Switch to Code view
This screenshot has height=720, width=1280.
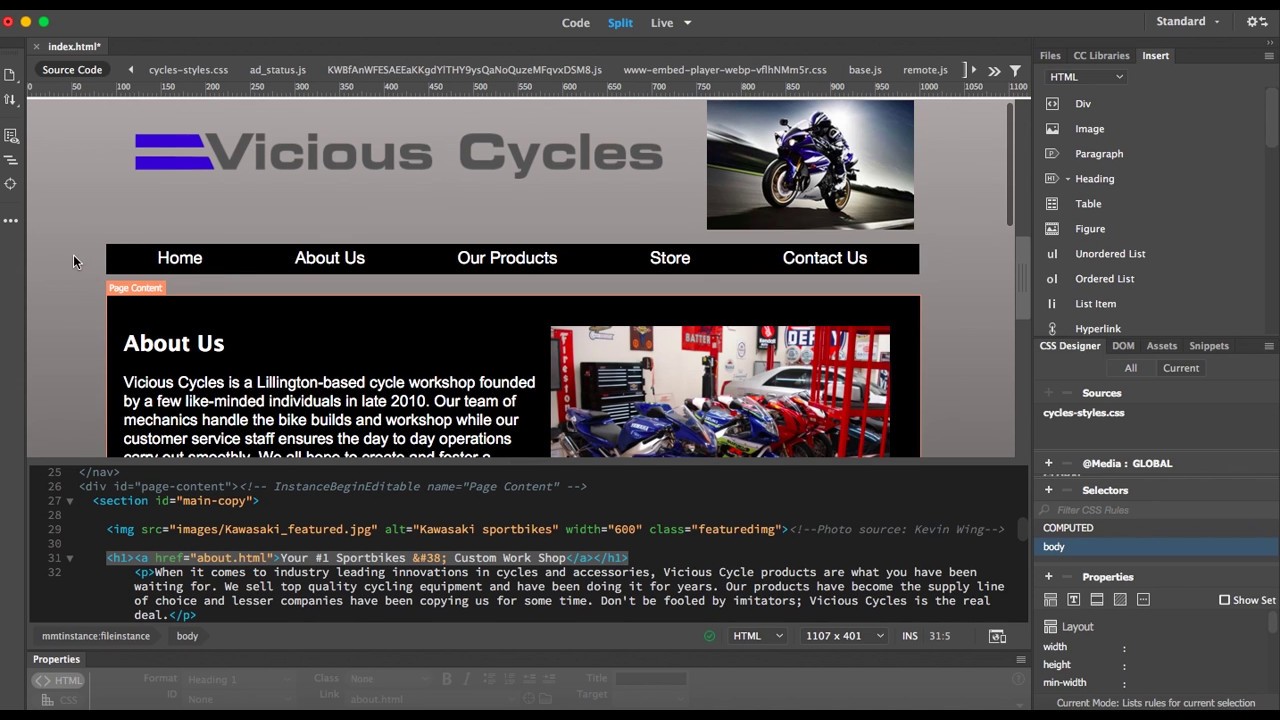point(576,23)
